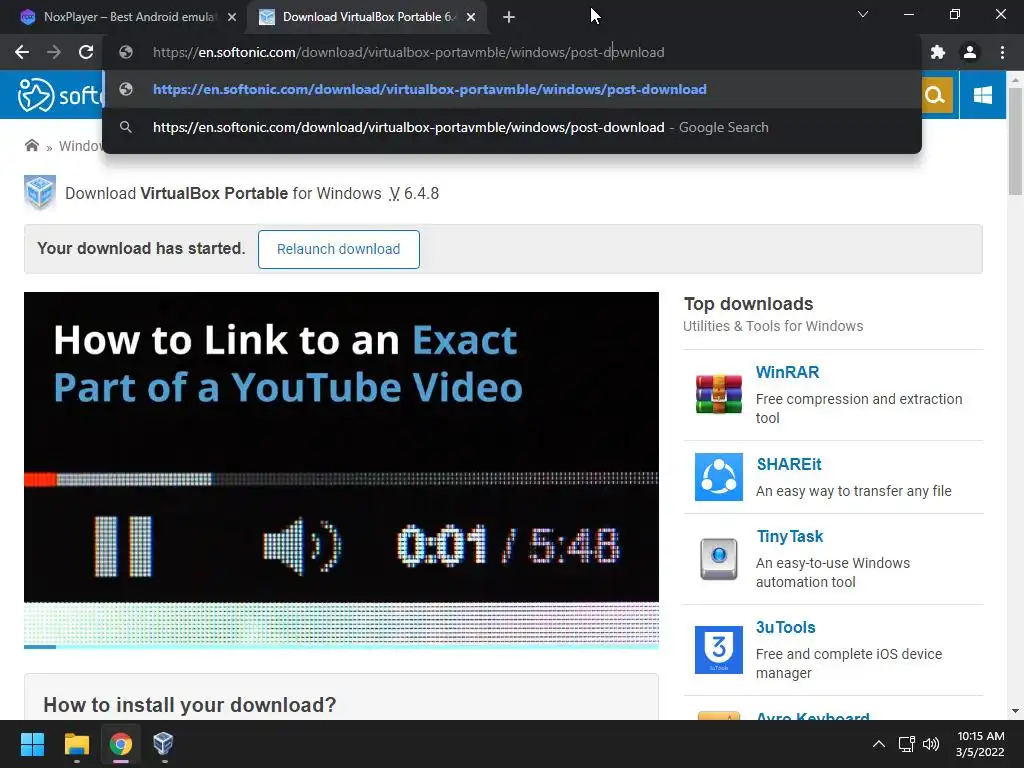Click the 3uTools icon
1024x768 pixels.
point(718,650)
